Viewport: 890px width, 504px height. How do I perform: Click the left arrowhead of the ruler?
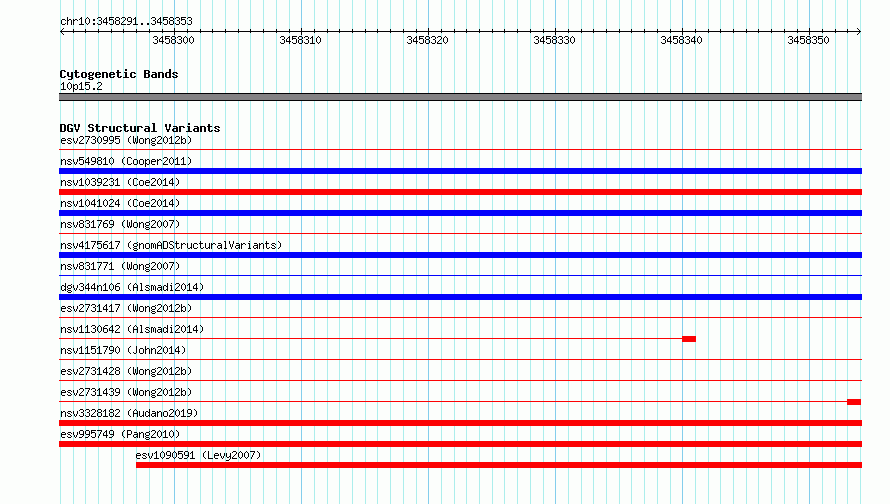click(62, 31)
